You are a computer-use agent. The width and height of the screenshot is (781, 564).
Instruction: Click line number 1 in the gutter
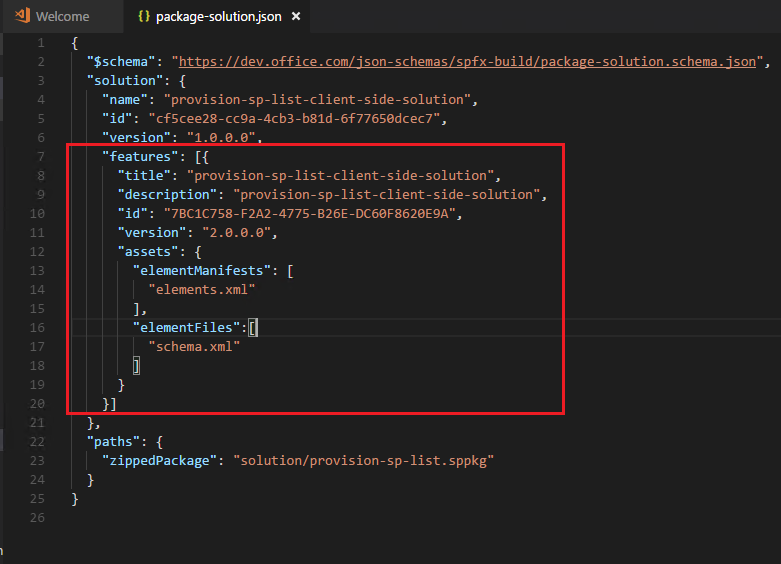(41, 43)
